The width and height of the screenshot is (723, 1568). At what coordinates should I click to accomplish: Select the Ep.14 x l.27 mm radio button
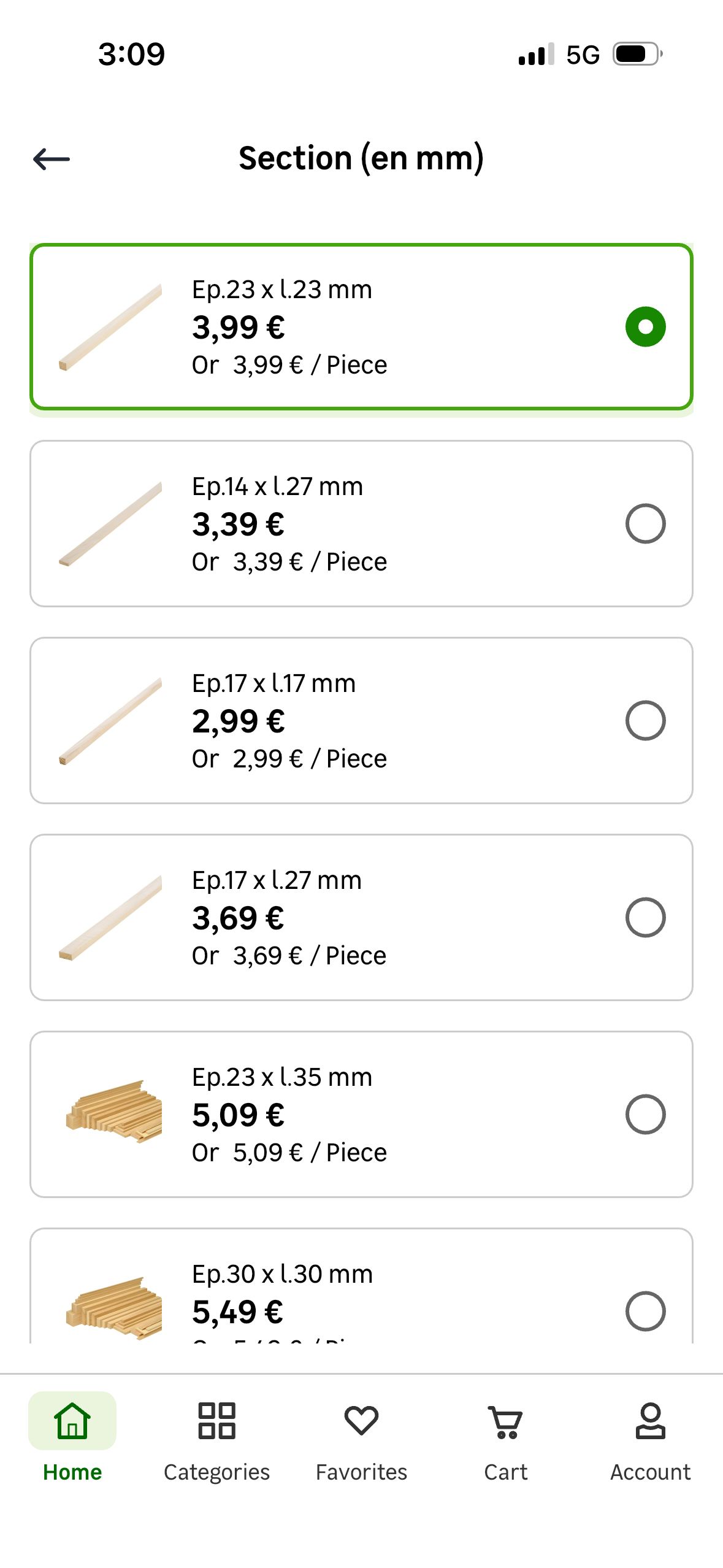coord(645,523)
